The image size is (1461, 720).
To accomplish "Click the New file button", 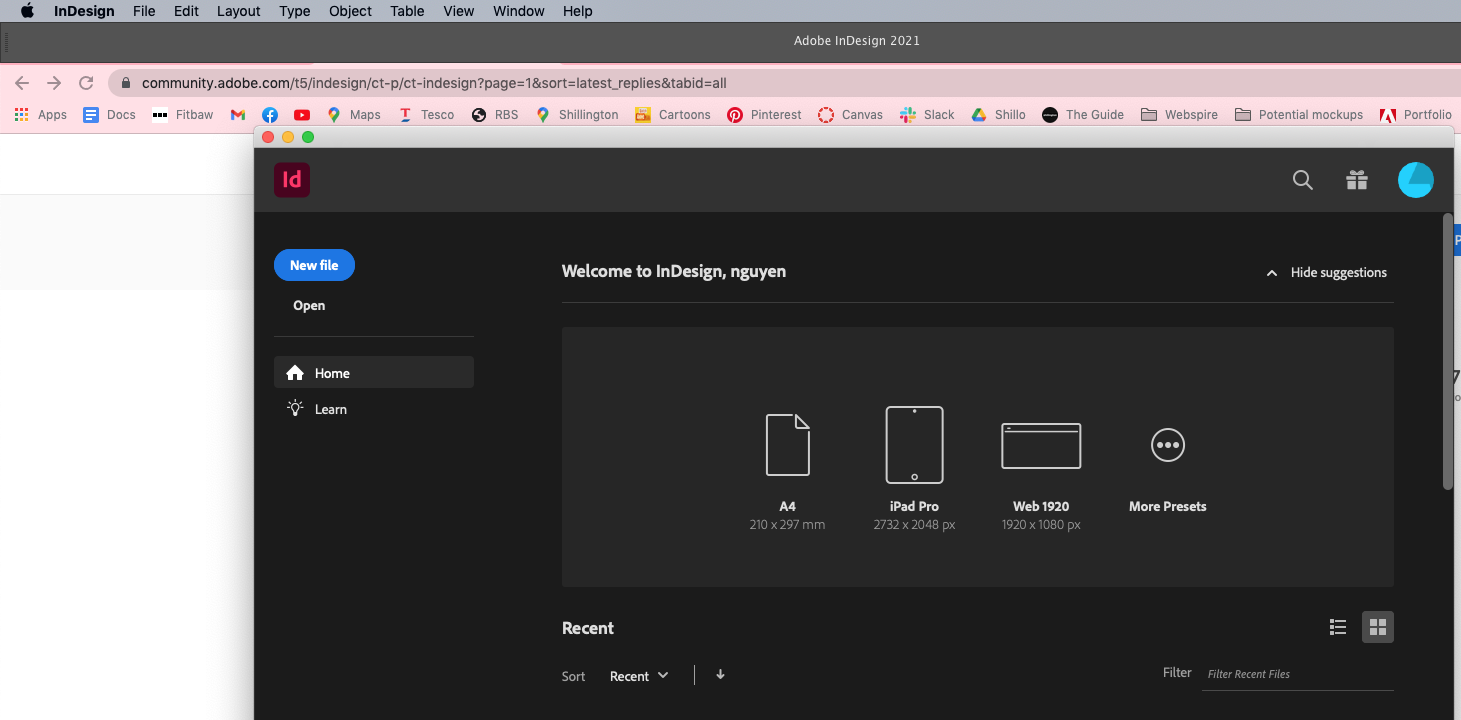I will pyautogui.click(x=314, y=265).
